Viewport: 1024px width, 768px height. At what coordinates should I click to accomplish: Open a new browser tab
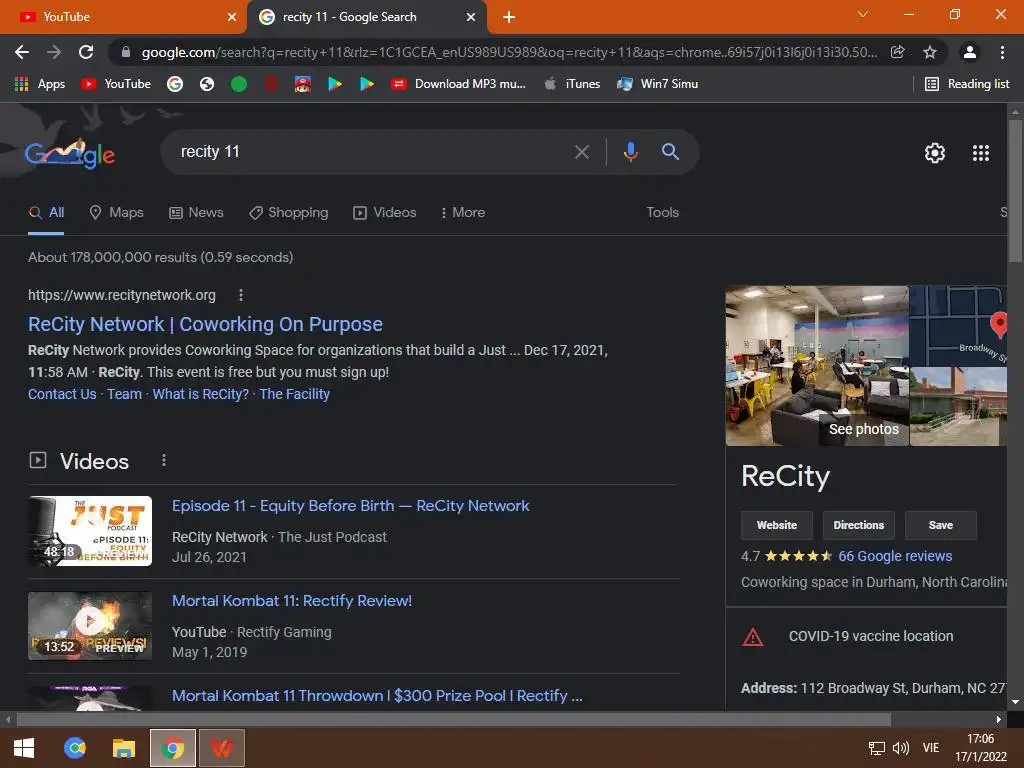pyautogui.click(x=509, y=17)
